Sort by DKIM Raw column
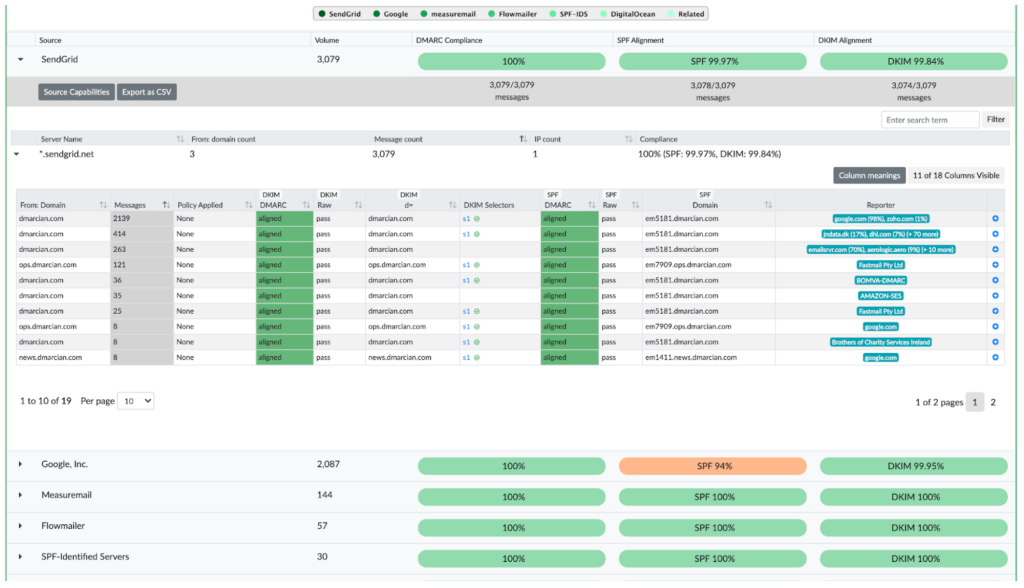 (x=358, y=205)
